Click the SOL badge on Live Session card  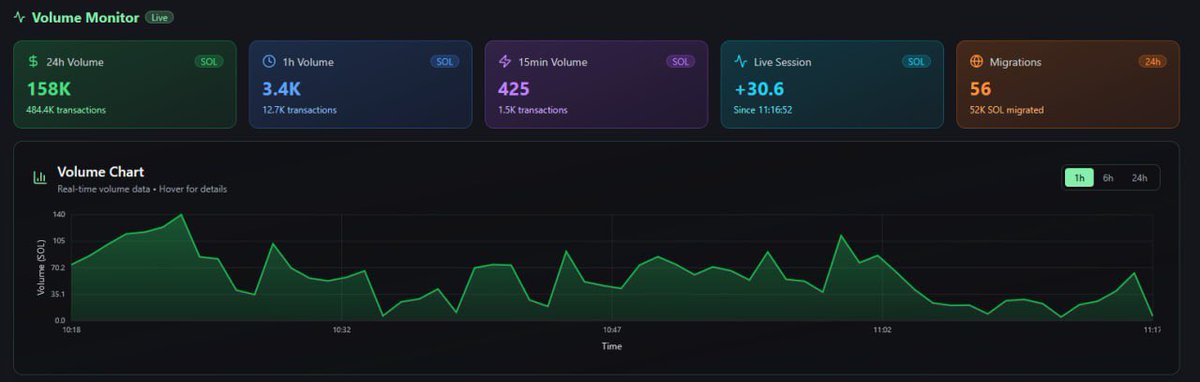[916, 61]
